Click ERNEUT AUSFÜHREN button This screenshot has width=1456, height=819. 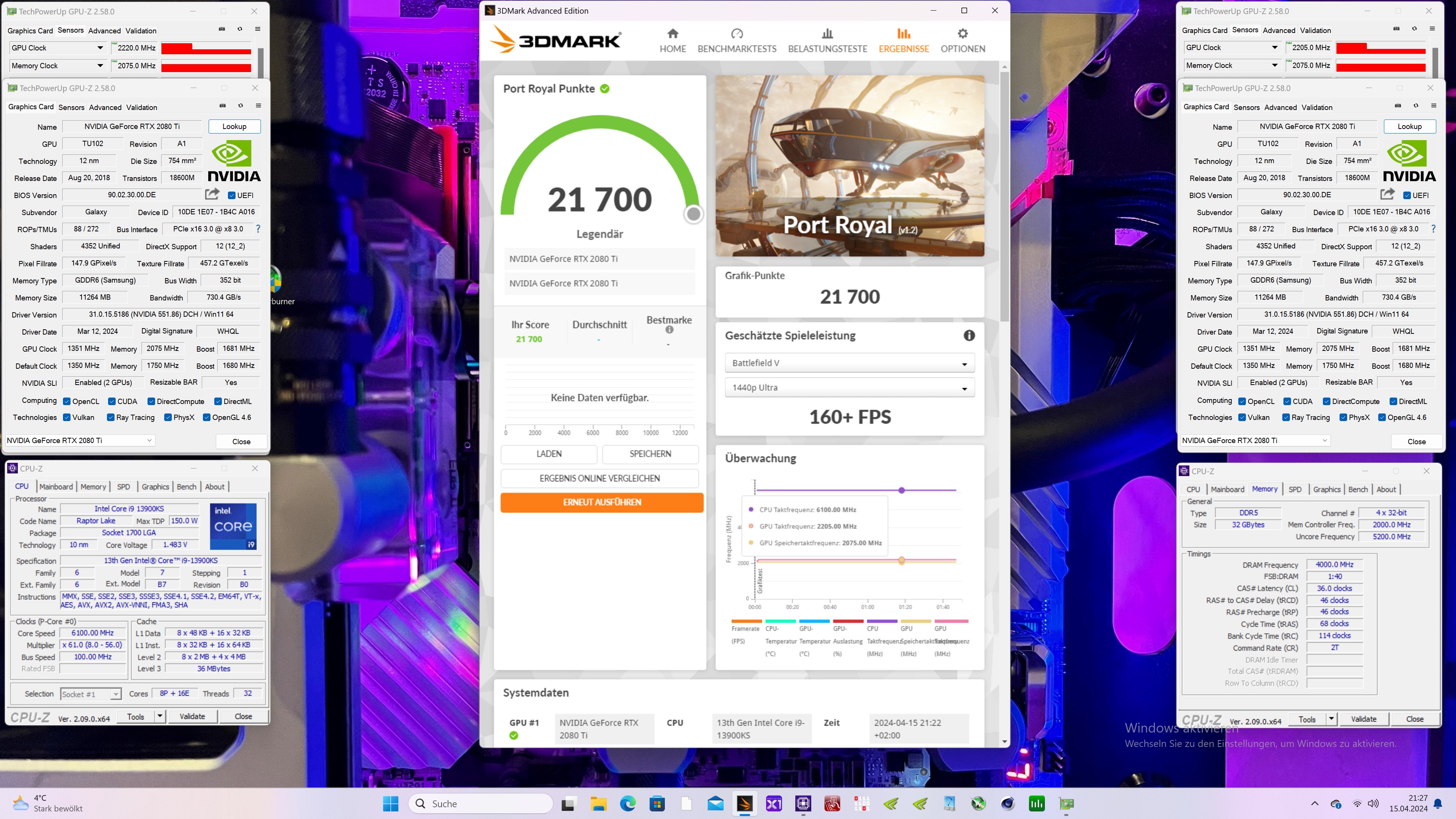[602, 503]
